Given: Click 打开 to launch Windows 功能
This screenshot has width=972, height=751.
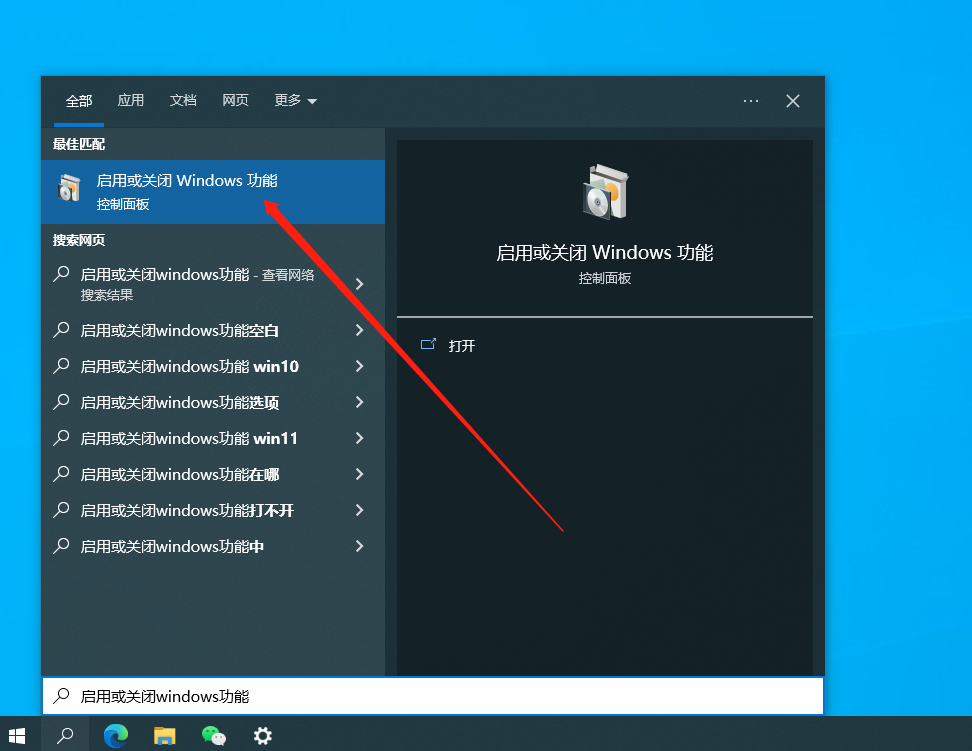Looking at the screenshot, I should pyautogui.click(x=460, y=344).
